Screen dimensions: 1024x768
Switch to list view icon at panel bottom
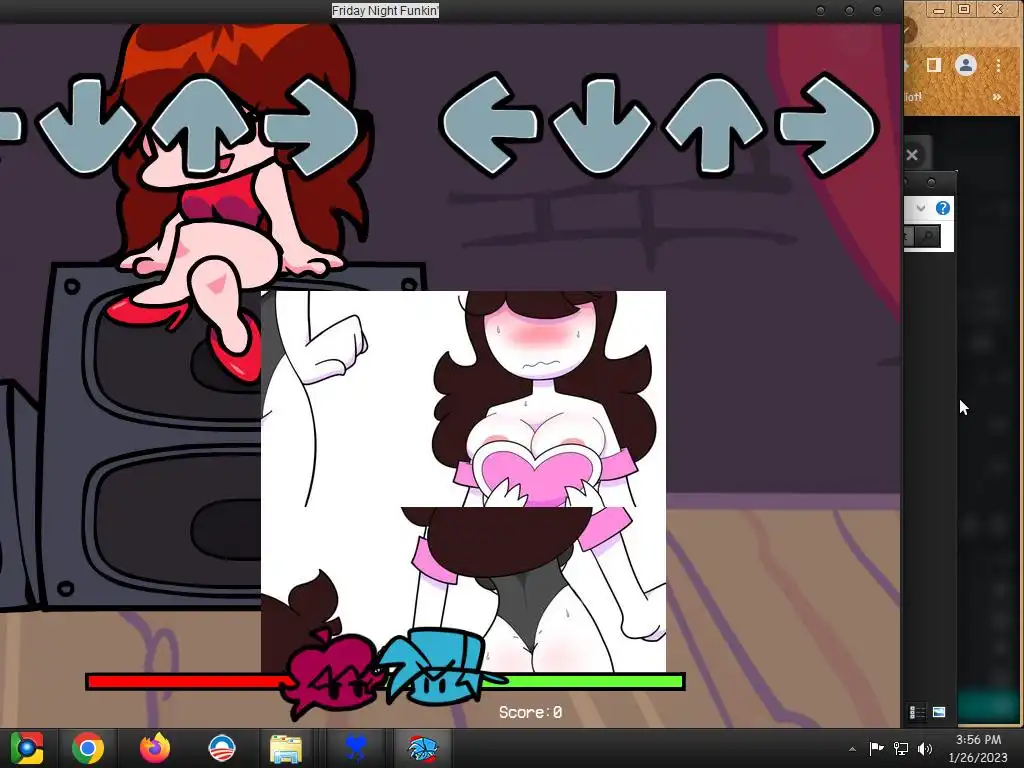(918, 712)
